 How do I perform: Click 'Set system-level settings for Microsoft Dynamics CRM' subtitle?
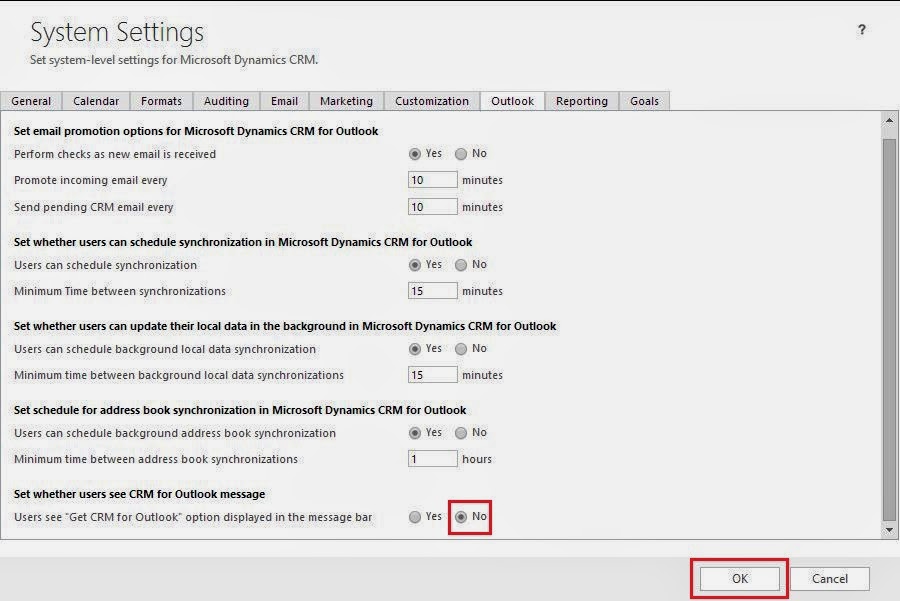[174, 60]
